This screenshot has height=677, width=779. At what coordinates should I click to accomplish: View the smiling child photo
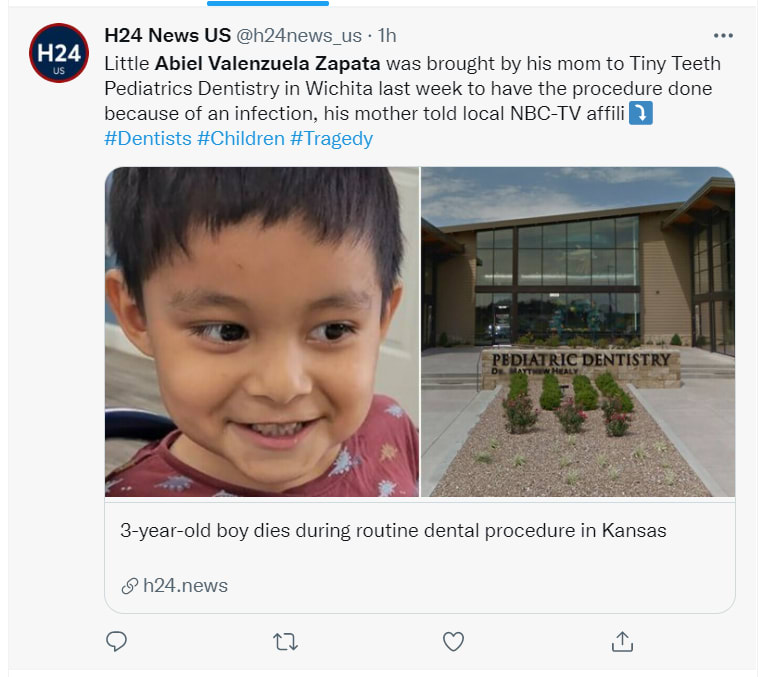(x=262, y=332)
